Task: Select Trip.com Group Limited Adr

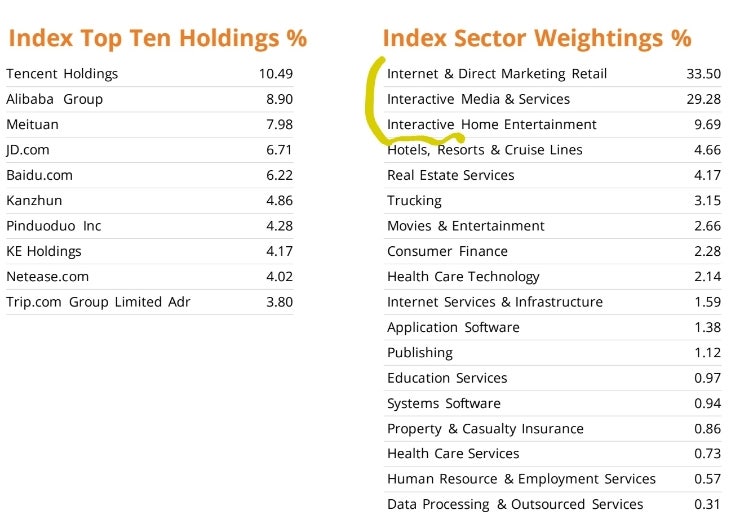Action: coord(98,302)
